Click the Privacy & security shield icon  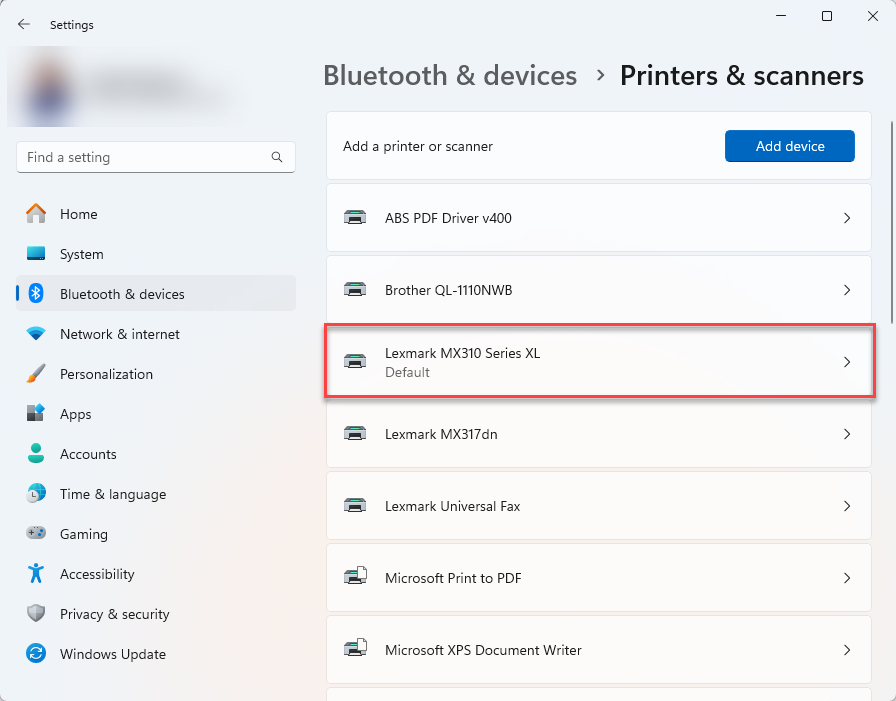pos(36,614)
